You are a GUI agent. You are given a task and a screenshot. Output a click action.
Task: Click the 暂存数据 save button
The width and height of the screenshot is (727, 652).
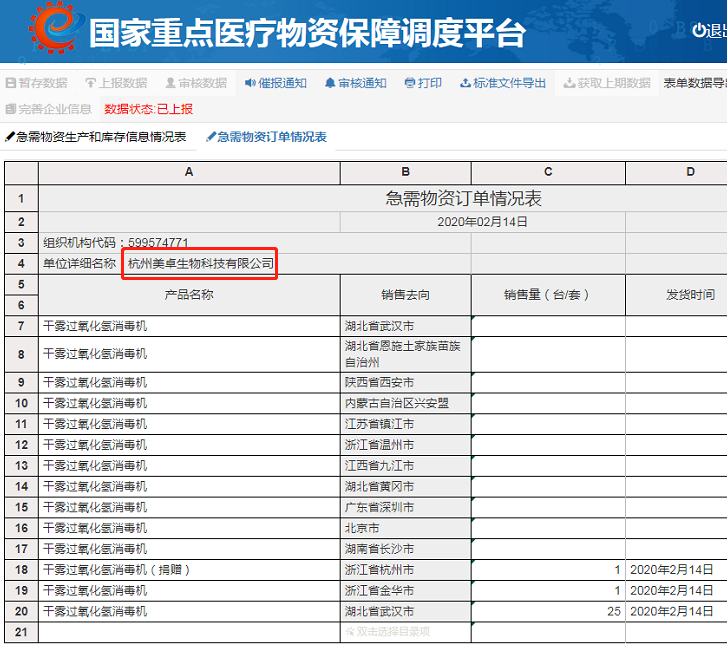[x=37, y=84]
